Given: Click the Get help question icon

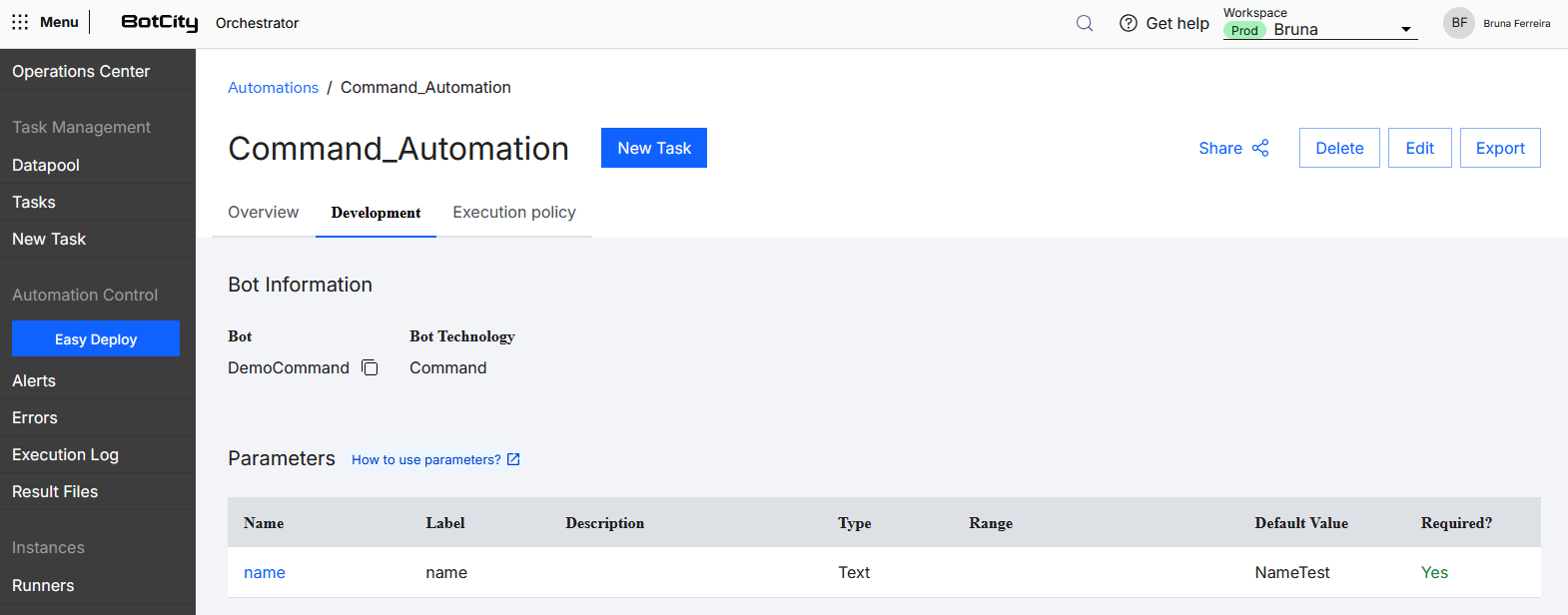Looking at the screenshot, I should [x=1129, y=23].
